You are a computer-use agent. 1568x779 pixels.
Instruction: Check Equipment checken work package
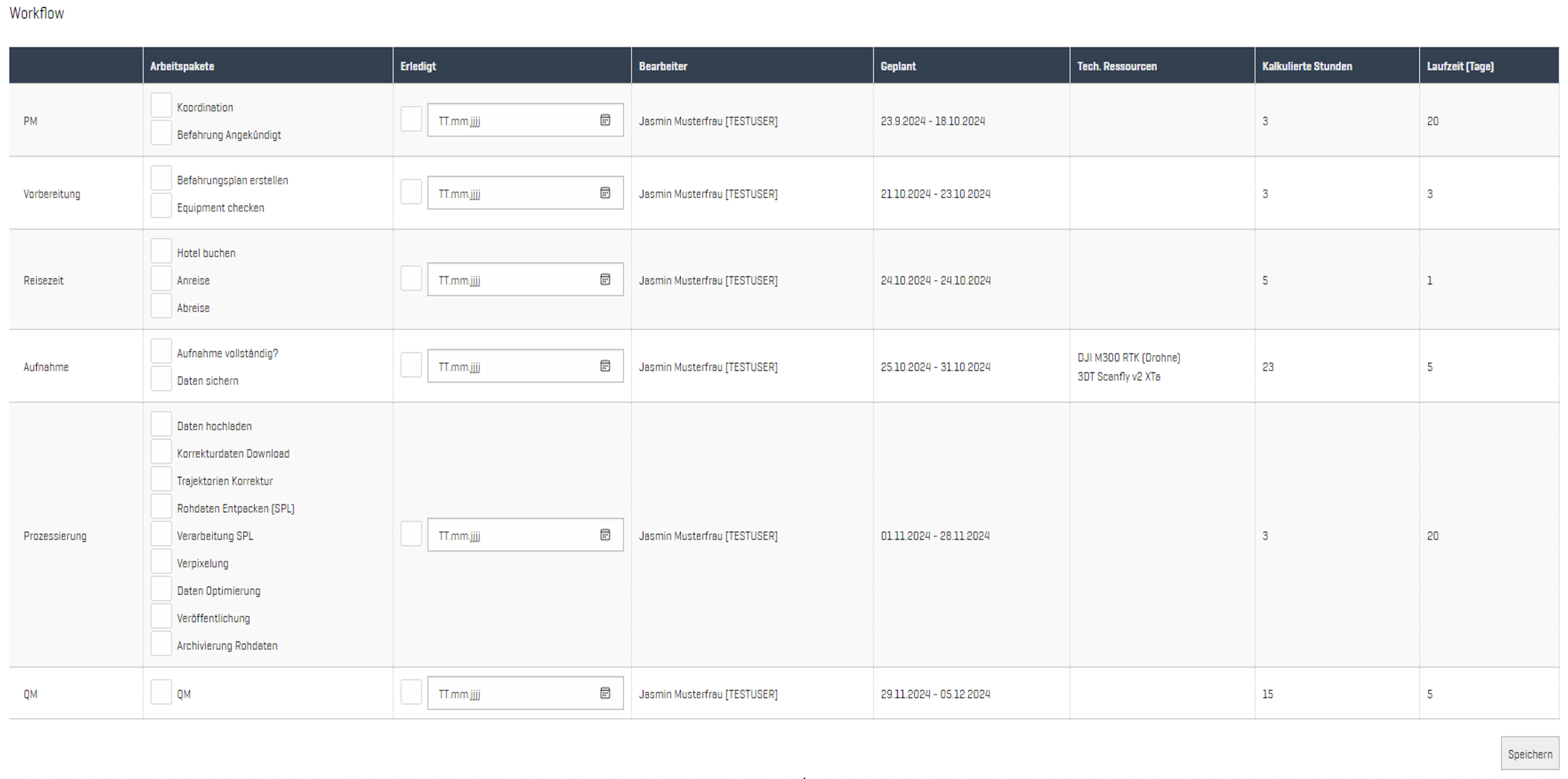[x=161, y=206]
